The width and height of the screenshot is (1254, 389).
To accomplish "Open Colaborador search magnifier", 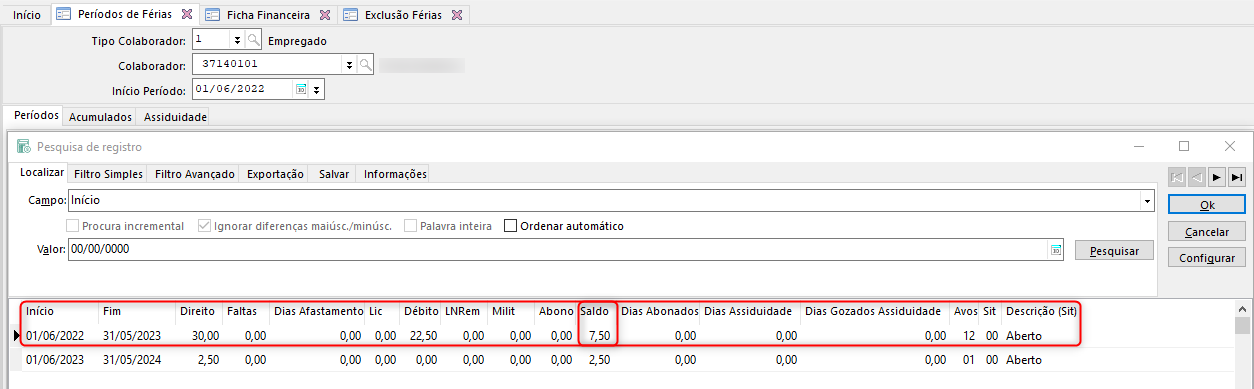I will tap(366, 65).
